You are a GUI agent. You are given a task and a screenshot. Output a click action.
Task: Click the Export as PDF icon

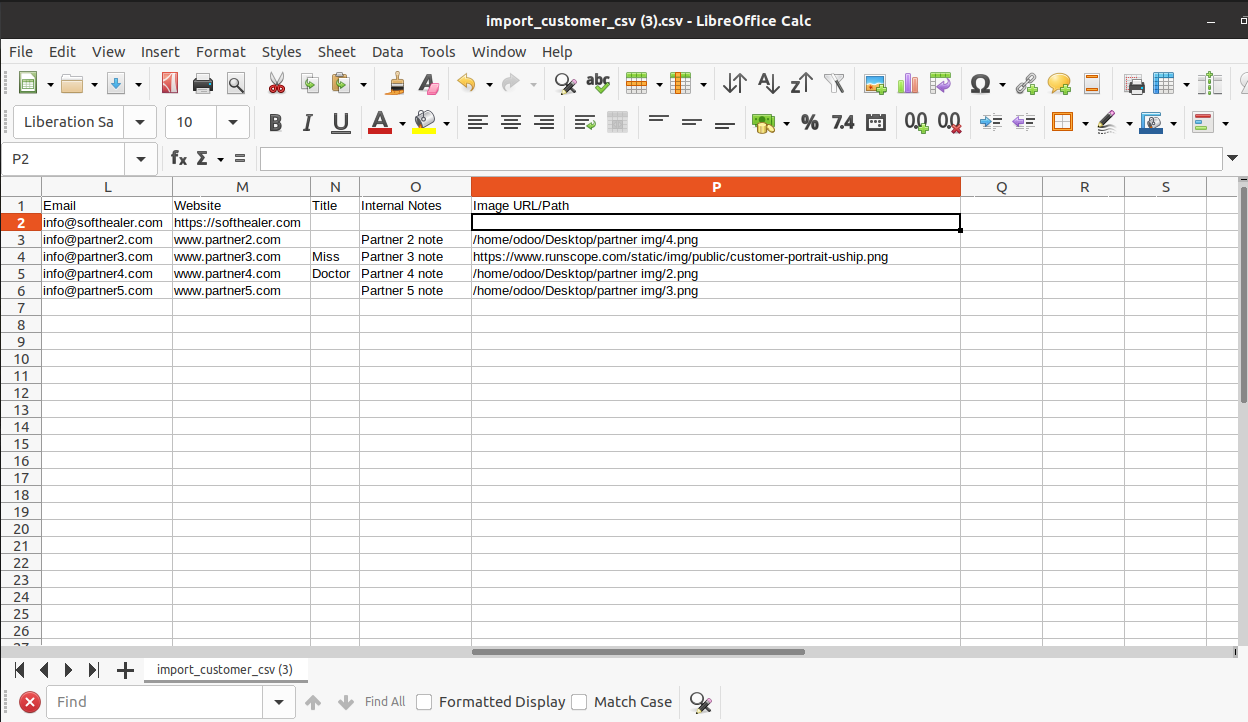(x=170, y=84)
